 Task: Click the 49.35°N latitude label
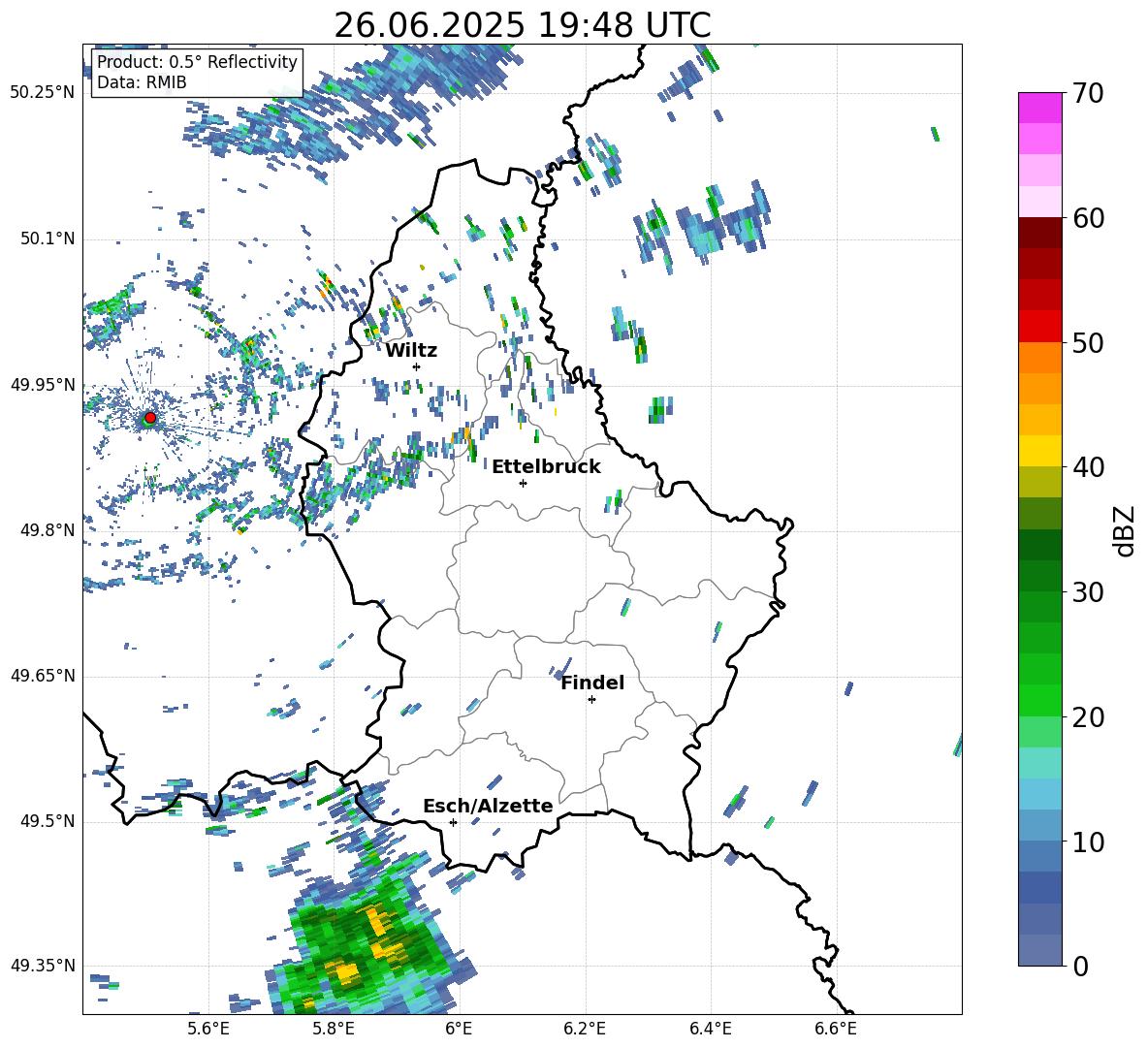click(x=43, y=966)
